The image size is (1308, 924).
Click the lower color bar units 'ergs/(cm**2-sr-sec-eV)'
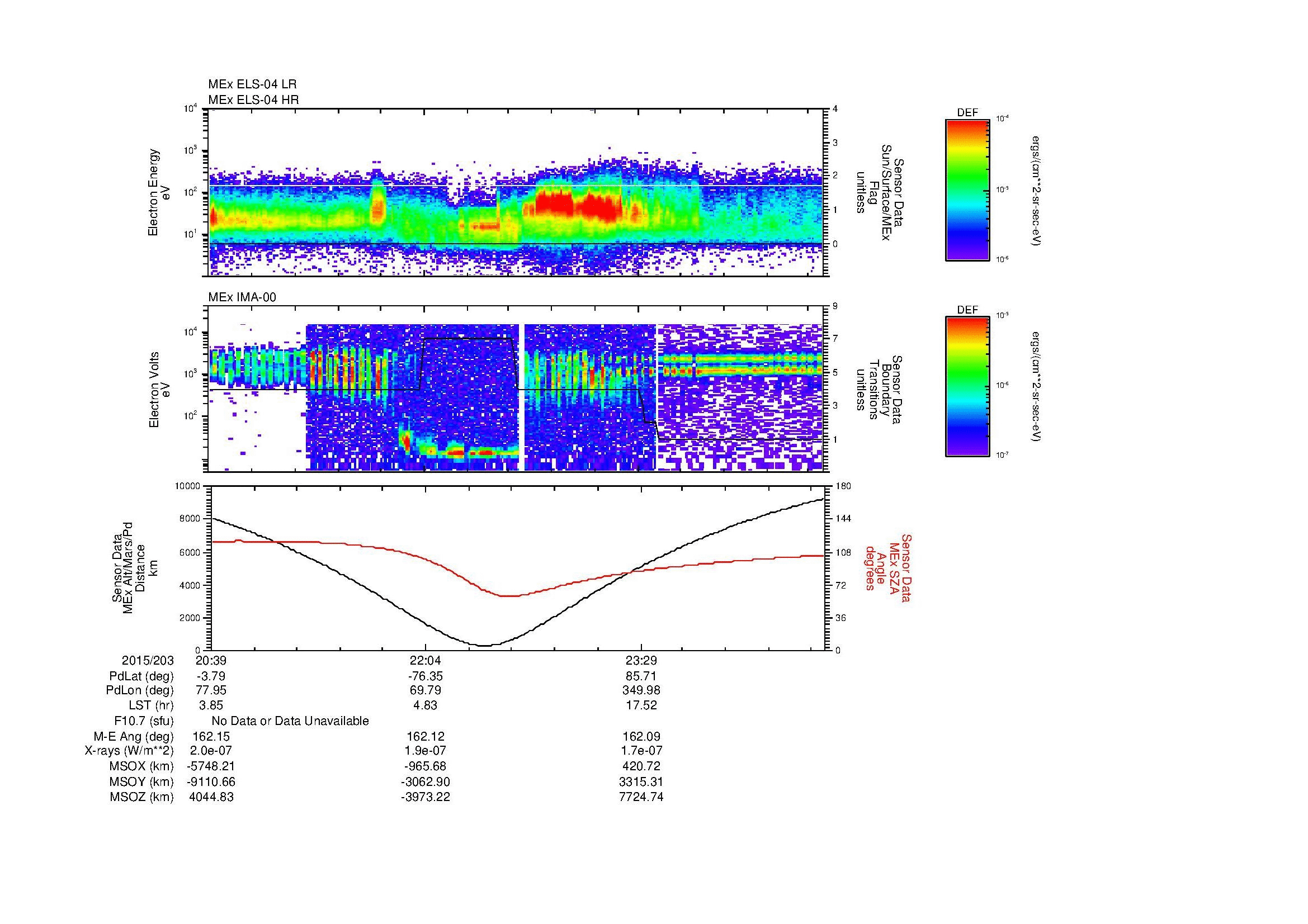1036,387
